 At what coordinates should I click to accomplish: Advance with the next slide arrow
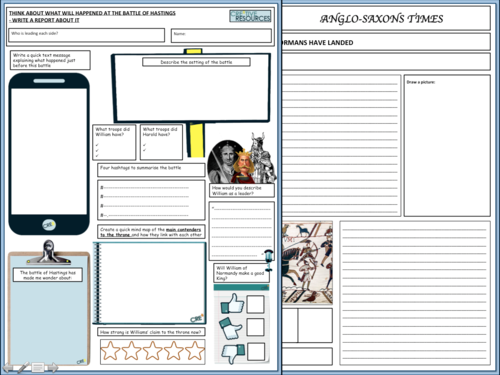[53, 367]
